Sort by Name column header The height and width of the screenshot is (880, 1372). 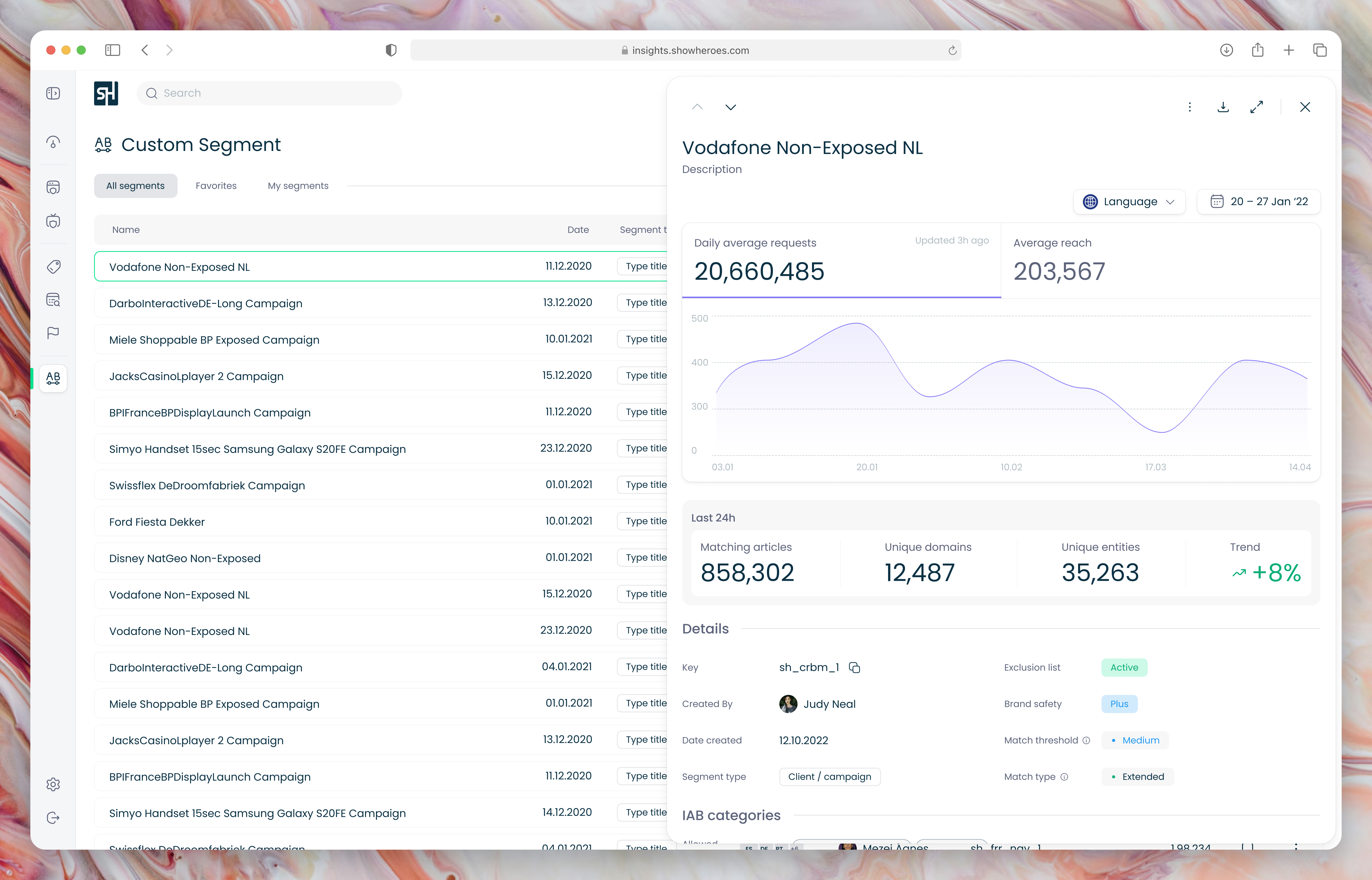[126, 230]
